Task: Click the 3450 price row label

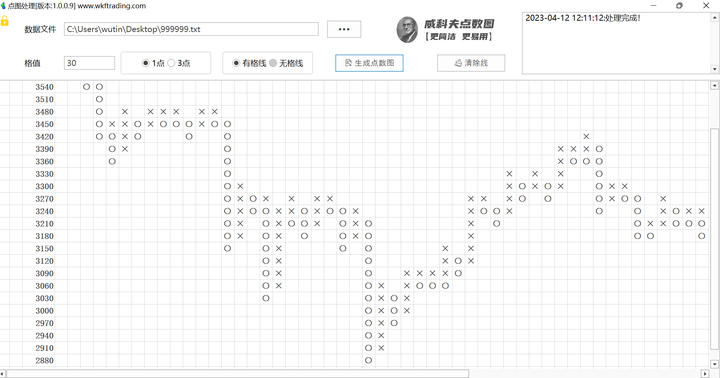Action: (45, 124)
